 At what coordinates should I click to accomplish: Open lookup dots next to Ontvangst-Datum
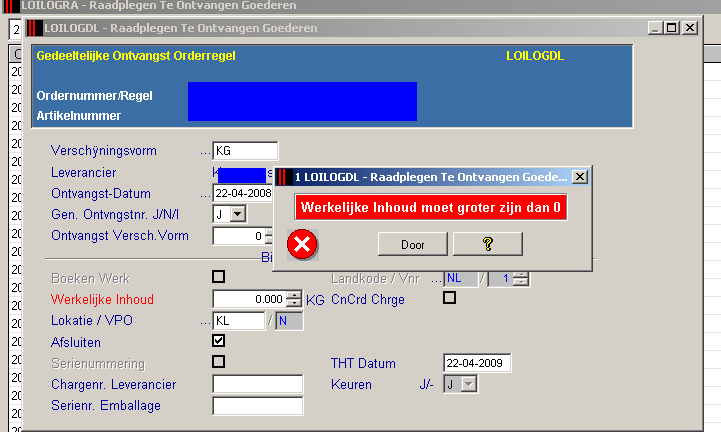[206, 195]
